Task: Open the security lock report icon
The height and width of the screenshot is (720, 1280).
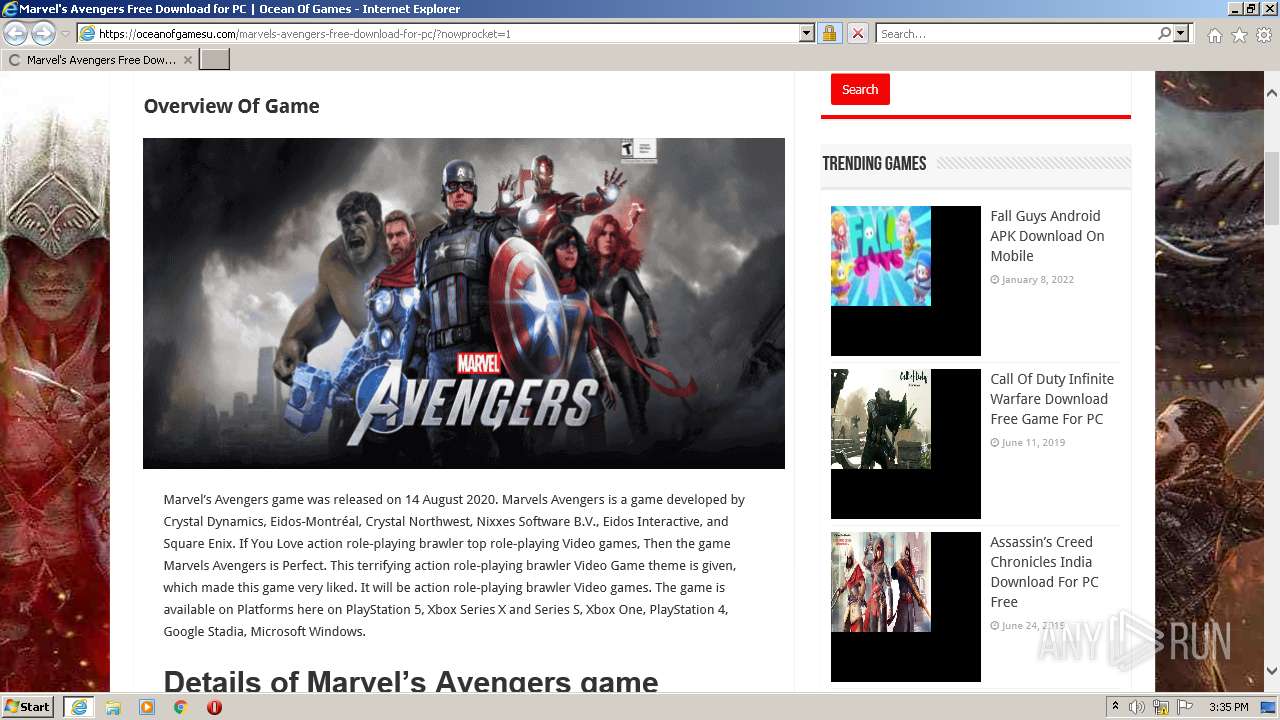Action: (x=829, y=34)
